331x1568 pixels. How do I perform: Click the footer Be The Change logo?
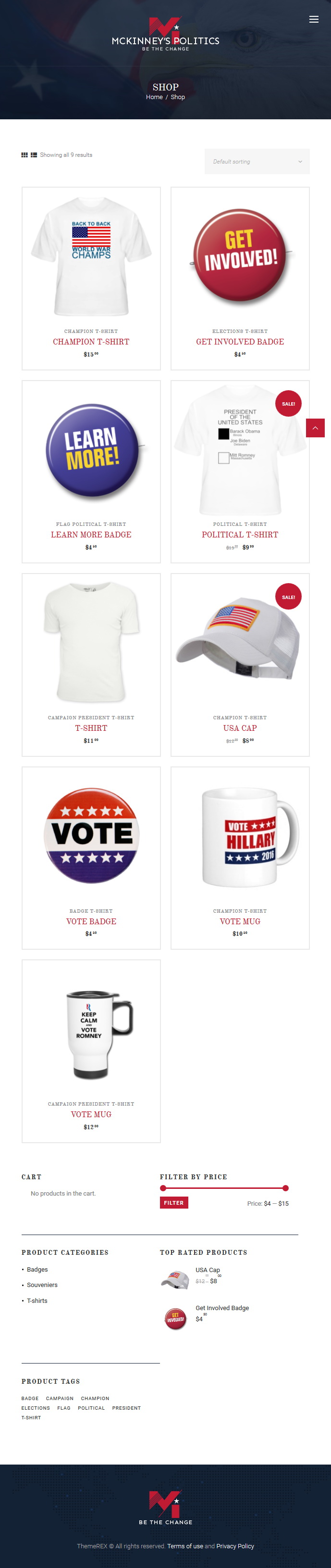(x=165, y=1506)
